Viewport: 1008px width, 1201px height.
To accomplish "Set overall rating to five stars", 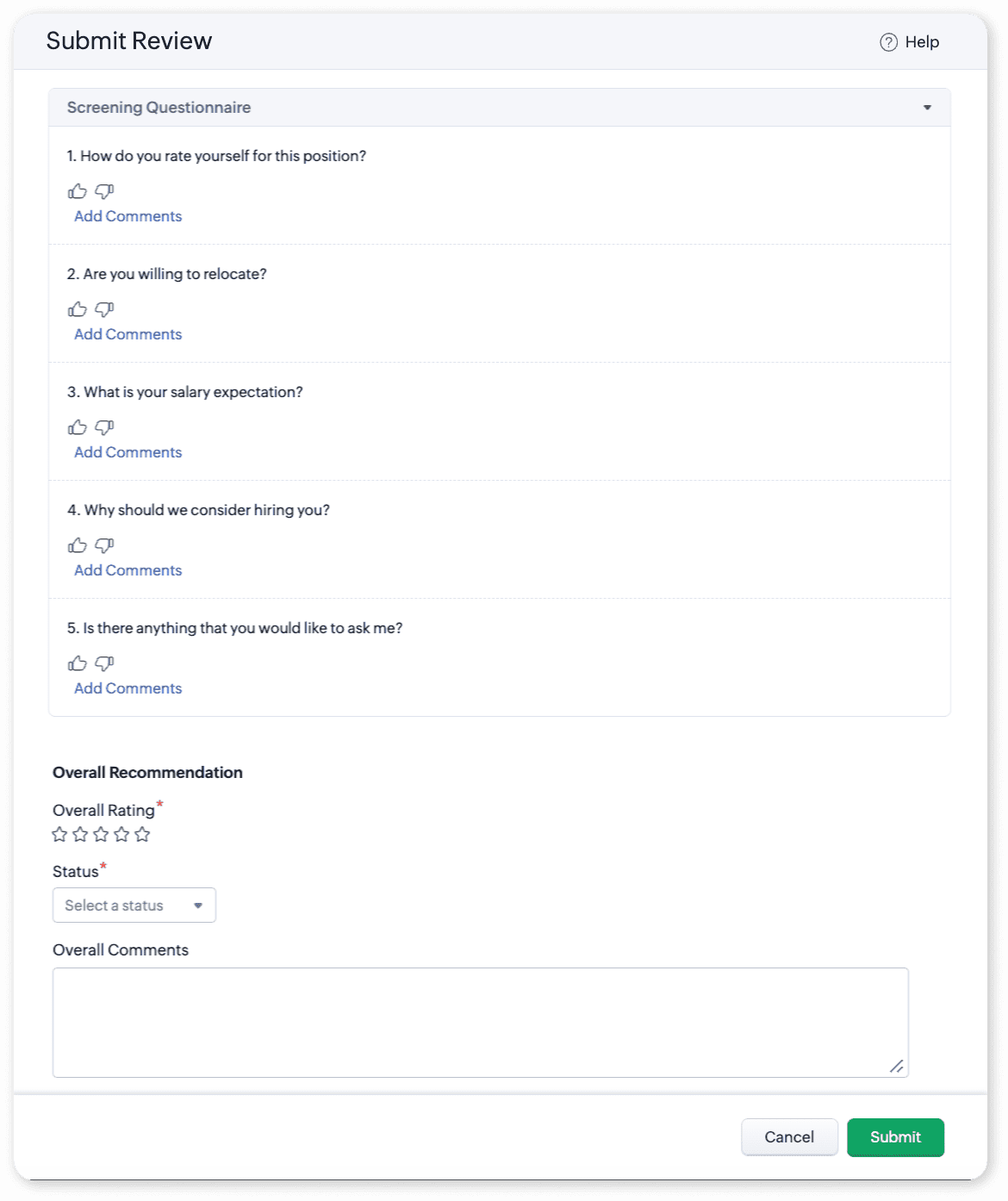I will [142, 834].
